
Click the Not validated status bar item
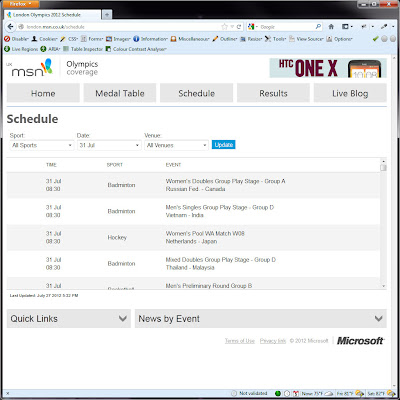pos(249,393)
